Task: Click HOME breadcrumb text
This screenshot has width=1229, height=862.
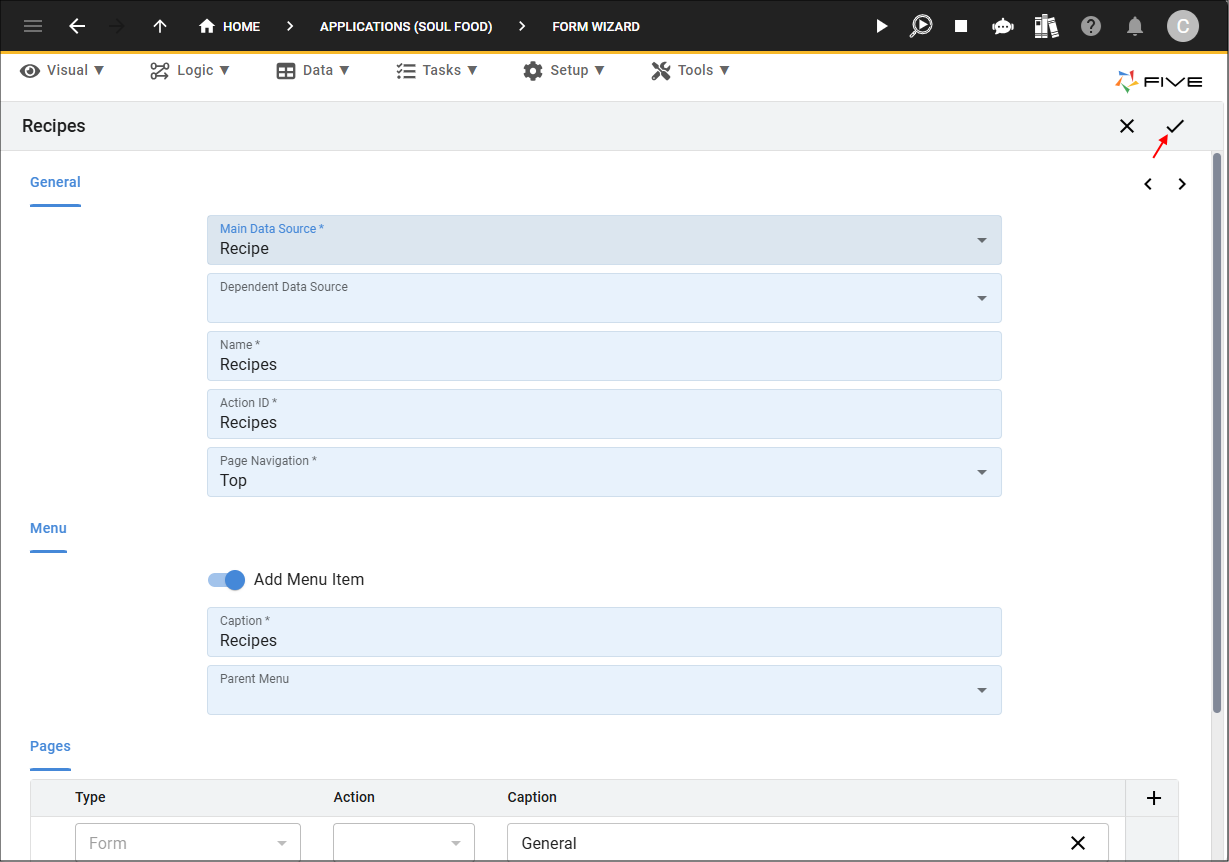Action: coord(242,27)
